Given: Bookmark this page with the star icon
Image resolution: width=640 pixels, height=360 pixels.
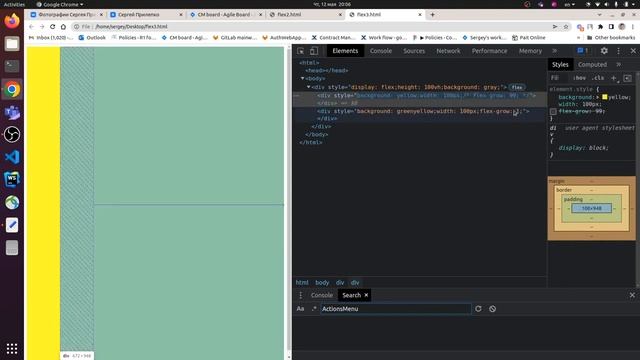Looking at the screenshot, I should tap(566, 27).
